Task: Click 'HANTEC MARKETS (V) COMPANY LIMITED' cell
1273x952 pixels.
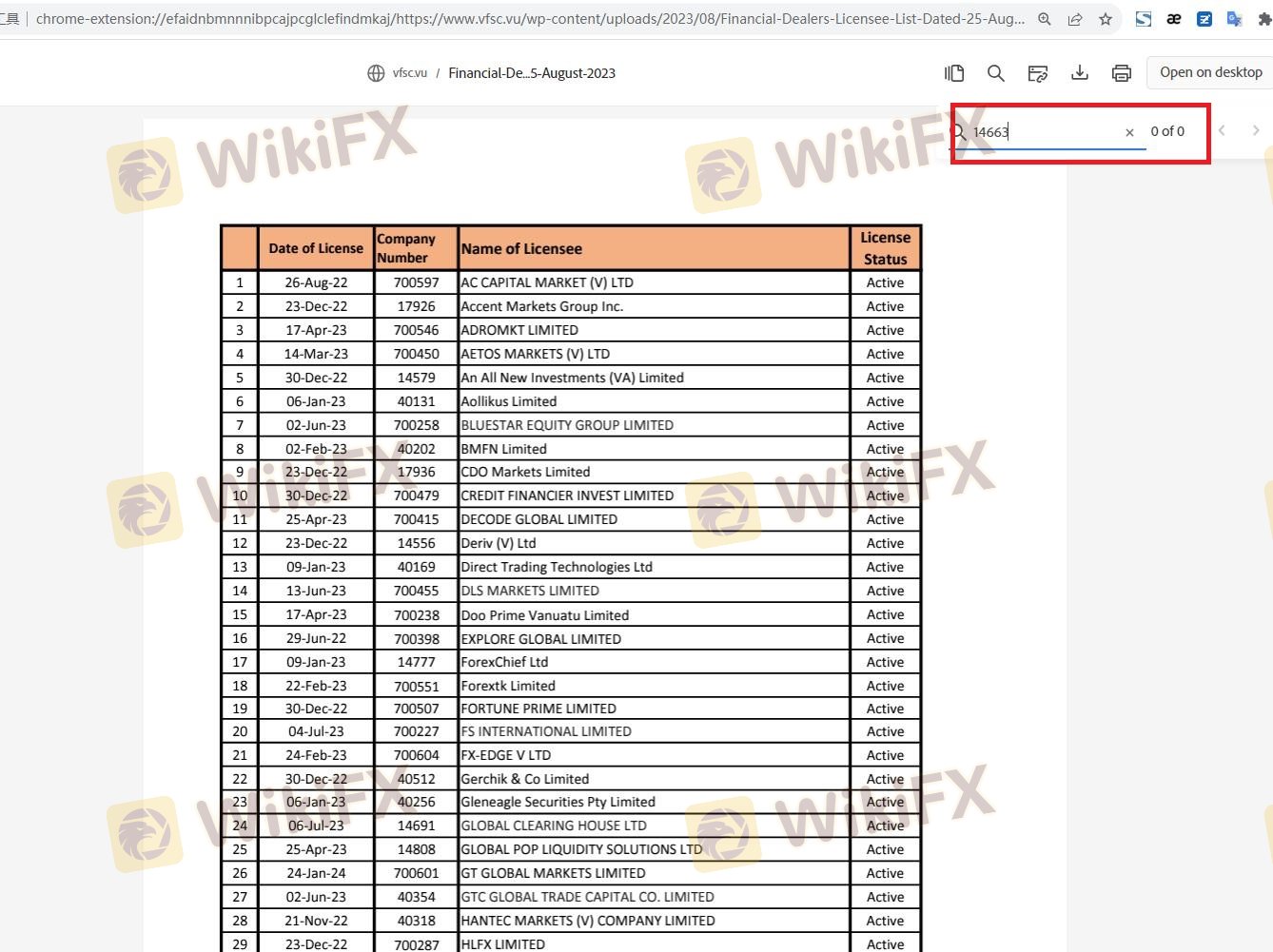Action: (x=654, y=921)
